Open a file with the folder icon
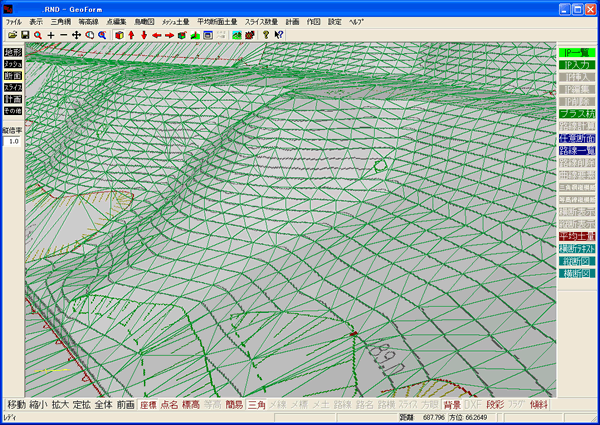The width and height of the screenshot is (600, 425). click(x=13, y=35)
